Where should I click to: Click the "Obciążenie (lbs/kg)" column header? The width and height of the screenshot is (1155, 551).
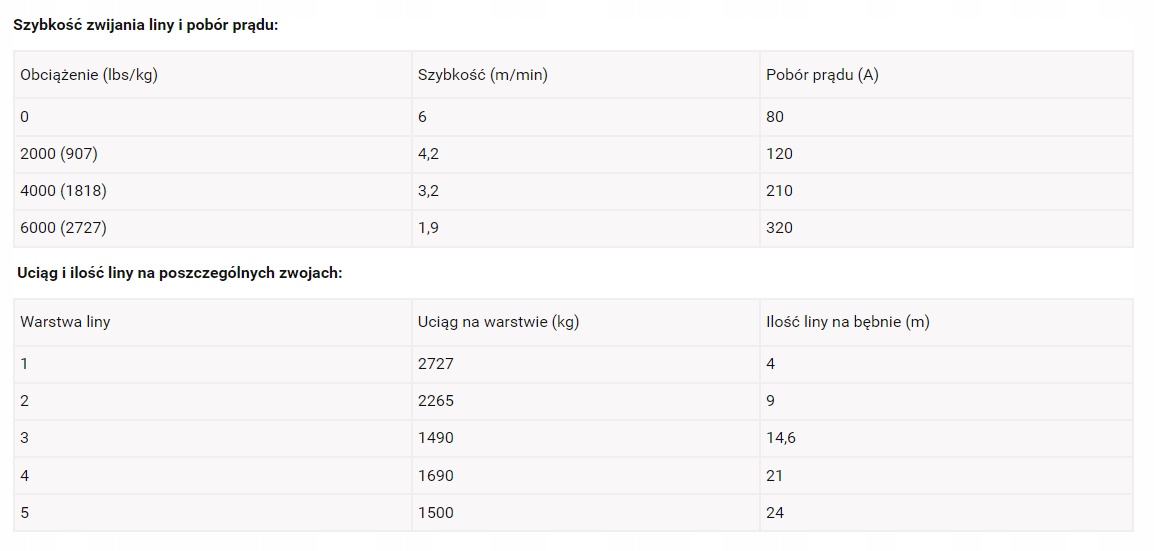point(89,75)
